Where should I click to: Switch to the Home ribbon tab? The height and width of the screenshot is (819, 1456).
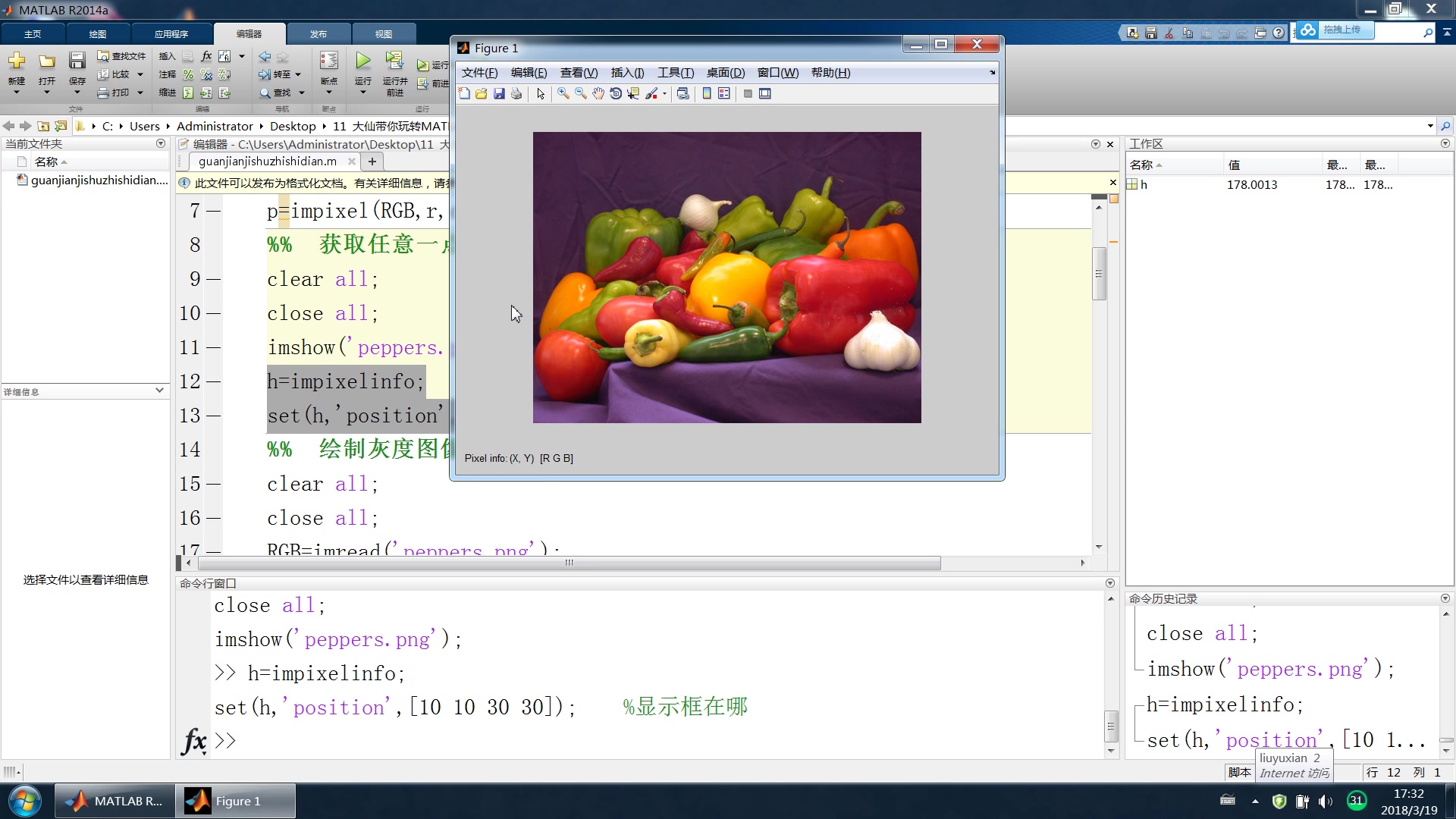pos(33,34)
